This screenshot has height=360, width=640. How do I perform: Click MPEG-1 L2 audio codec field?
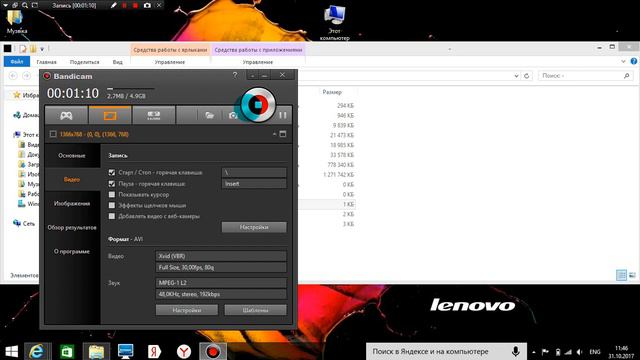pos(221,282)
